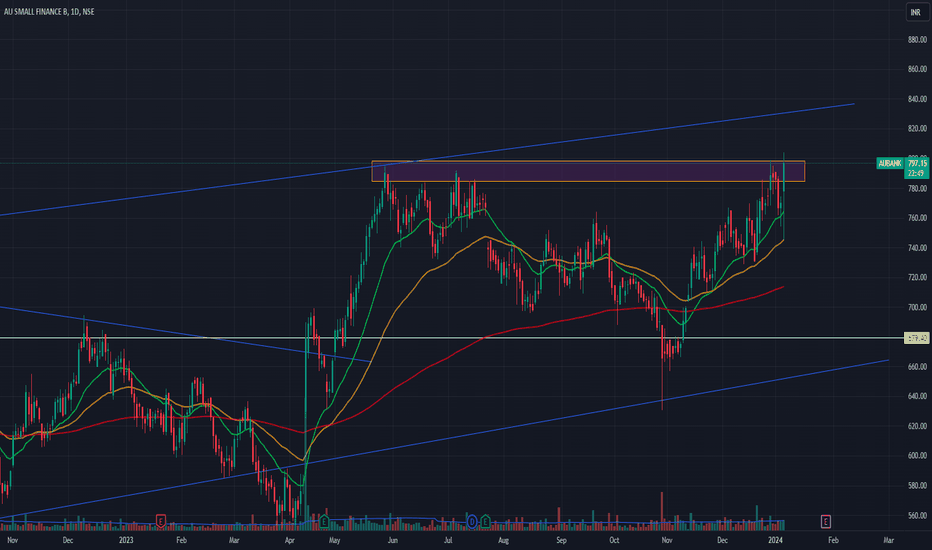Click the 640.00 price axis label
Screen dimensions: 932x550
[x=917, y=396]
